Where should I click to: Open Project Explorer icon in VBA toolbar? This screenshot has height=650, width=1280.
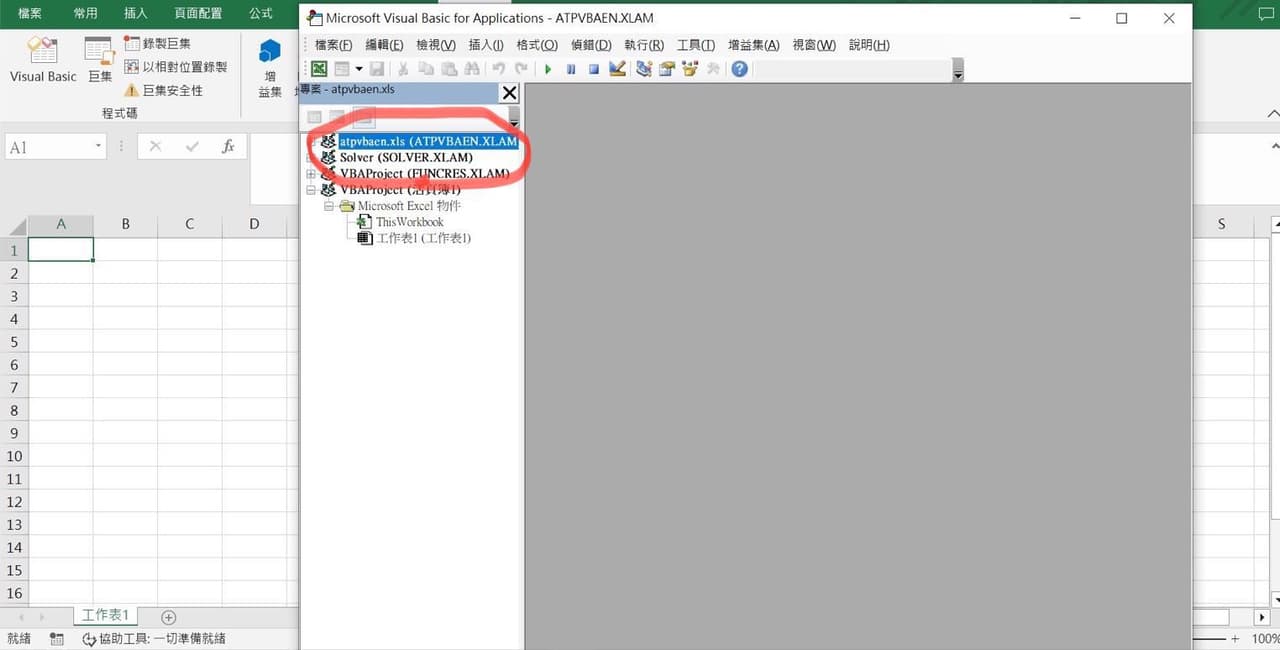(x=644, y=69)
